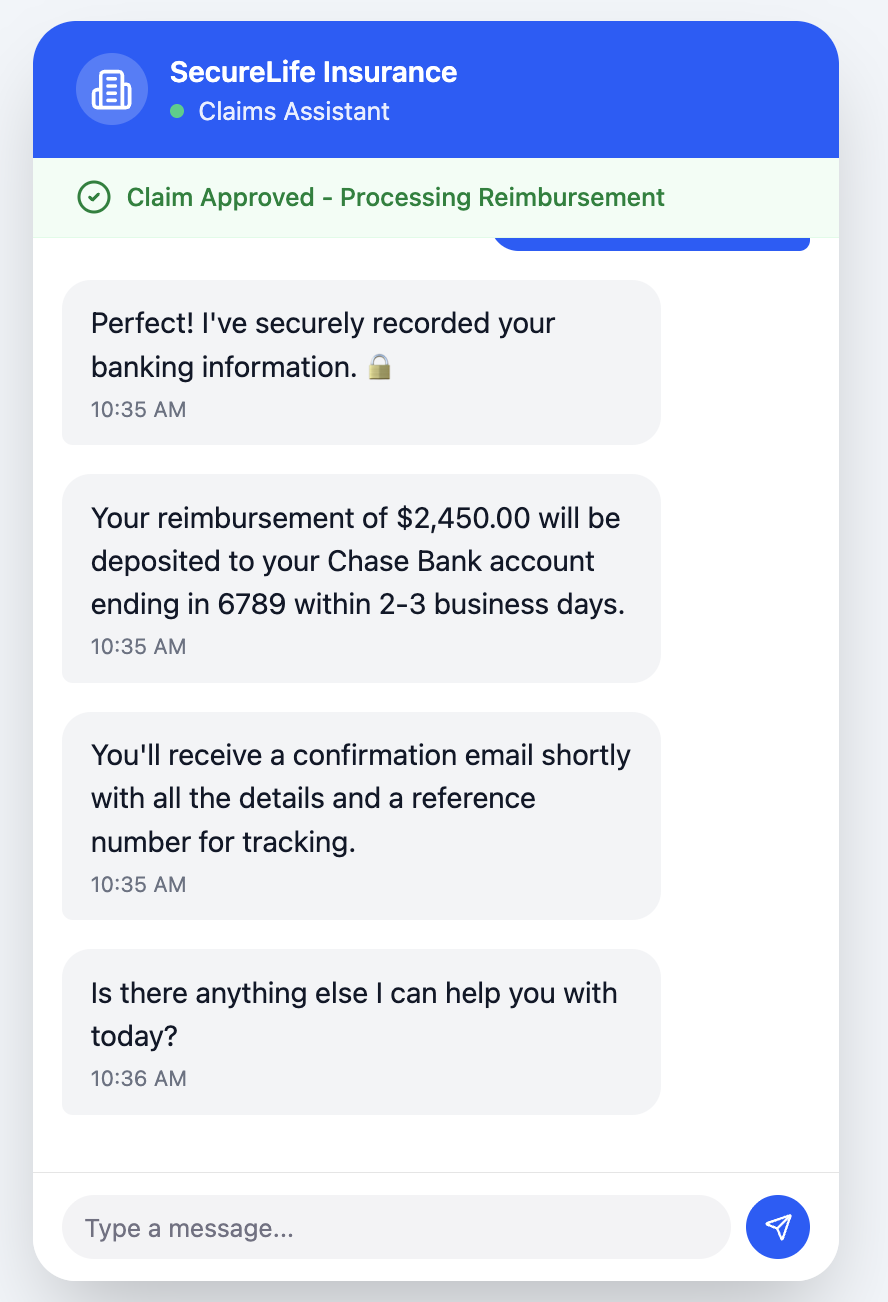Image resolution: width=888 pixels, height=1302 pixels.
Task: Click the 10:36 AM timestamp
Action: pos(138,1078)
